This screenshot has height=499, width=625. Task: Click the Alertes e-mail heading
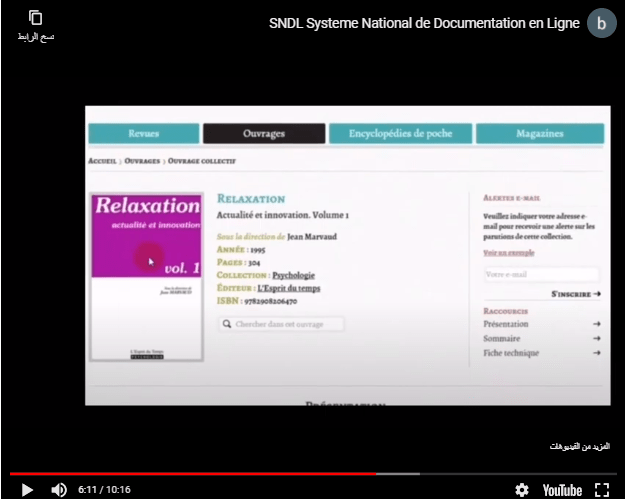coord(512,198)
